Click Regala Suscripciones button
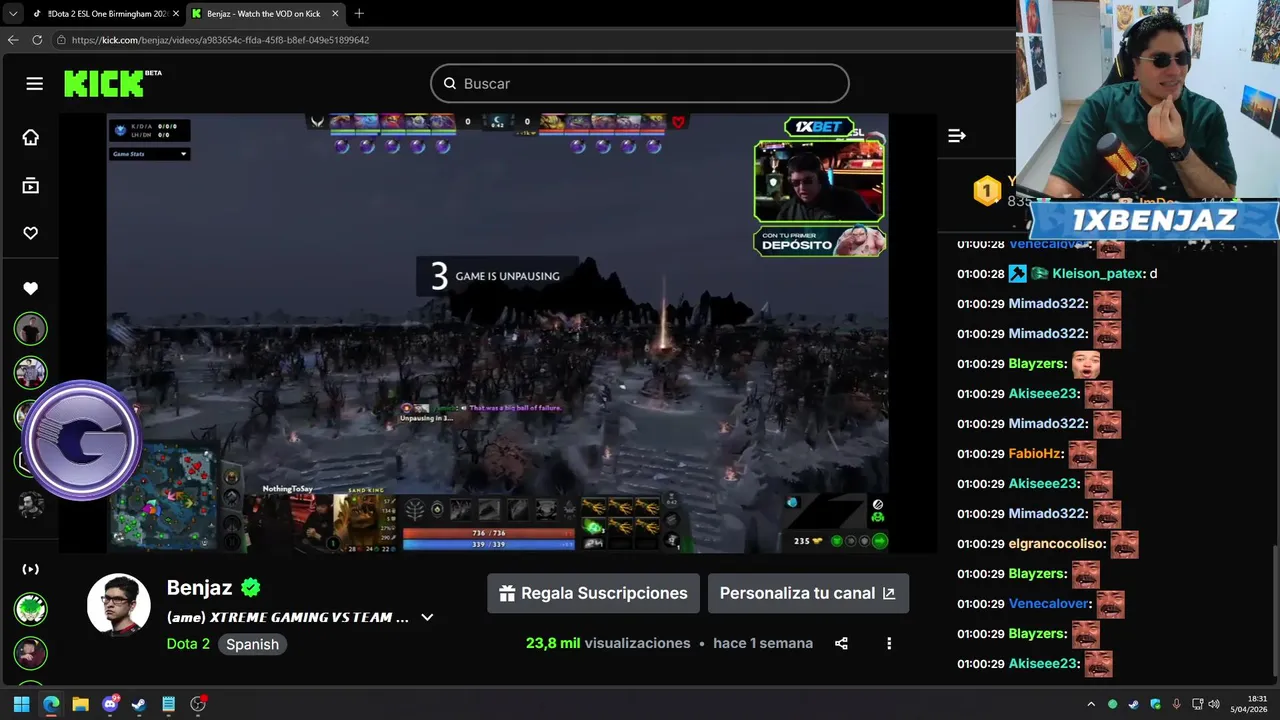Screen dimensions: 1280x720 (593, 593)
